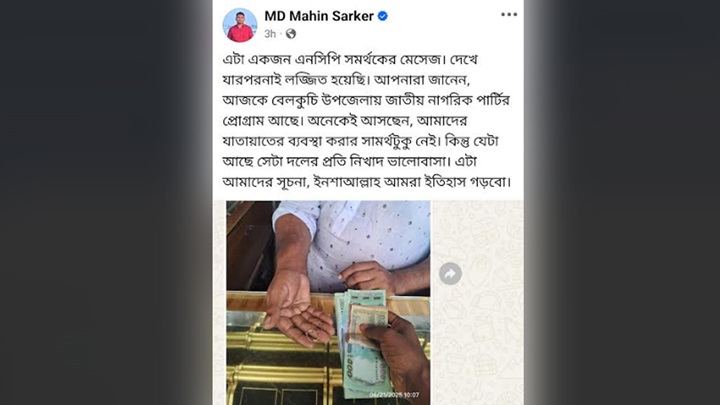Click the first line of post text
The height and width of the screenshot is (405, 720).
tap(350, 60)
